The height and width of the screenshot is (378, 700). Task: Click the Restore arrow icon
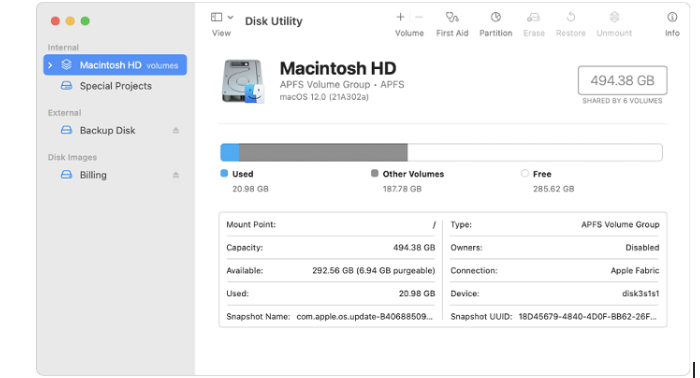click(x=571, y=17)
